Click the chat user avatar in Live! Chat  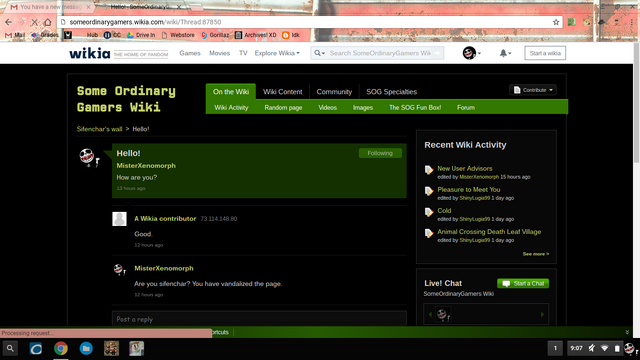tap(443, 314)
